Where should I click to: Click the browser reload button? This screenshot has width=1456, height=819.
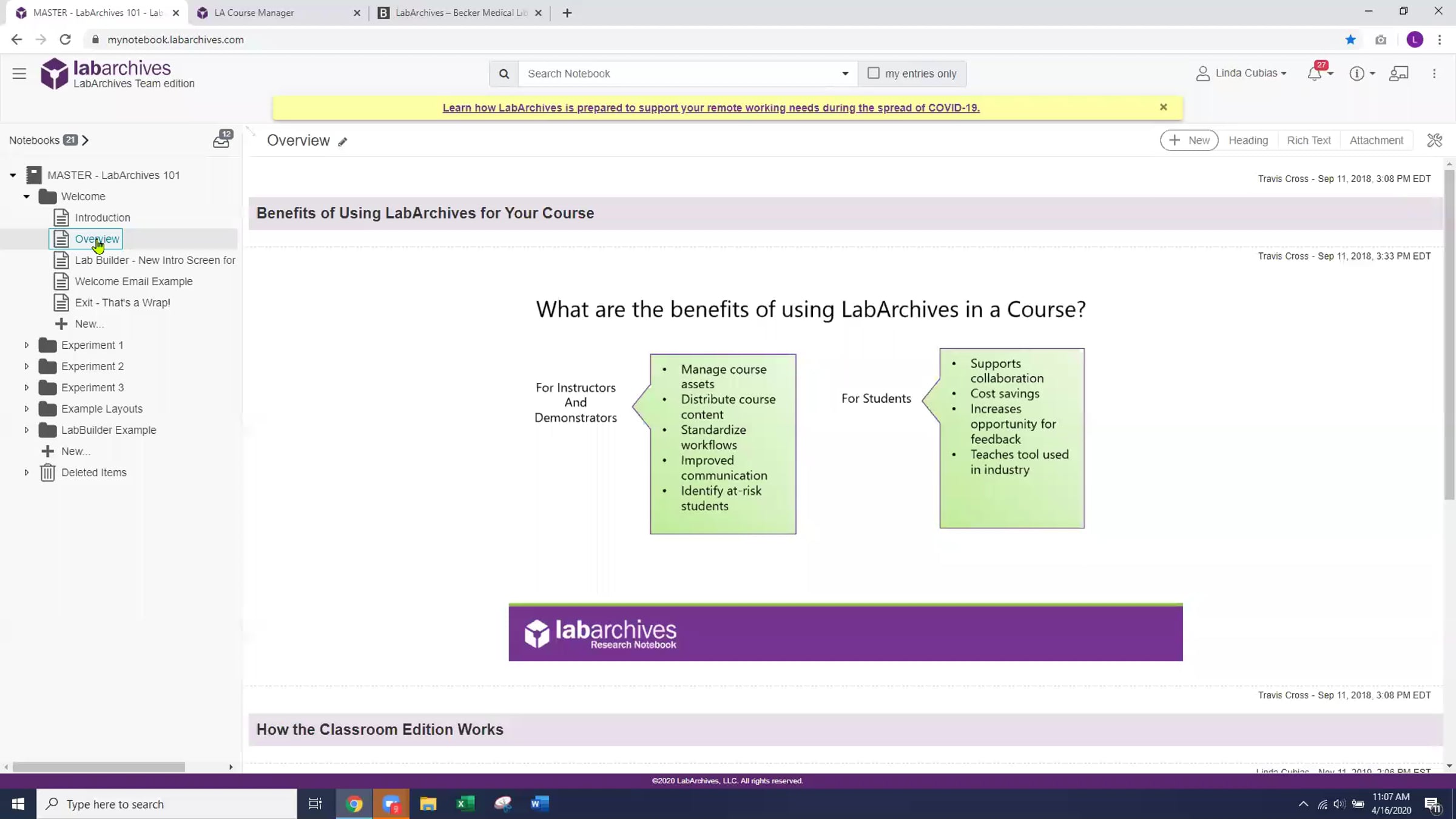(x=65, y=39)
